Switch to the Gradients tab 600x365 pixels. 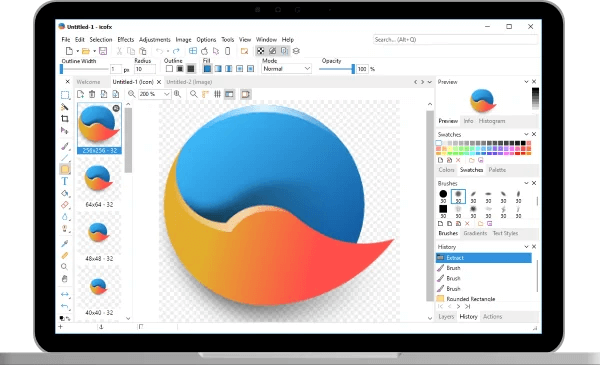[x=475, y=233]
